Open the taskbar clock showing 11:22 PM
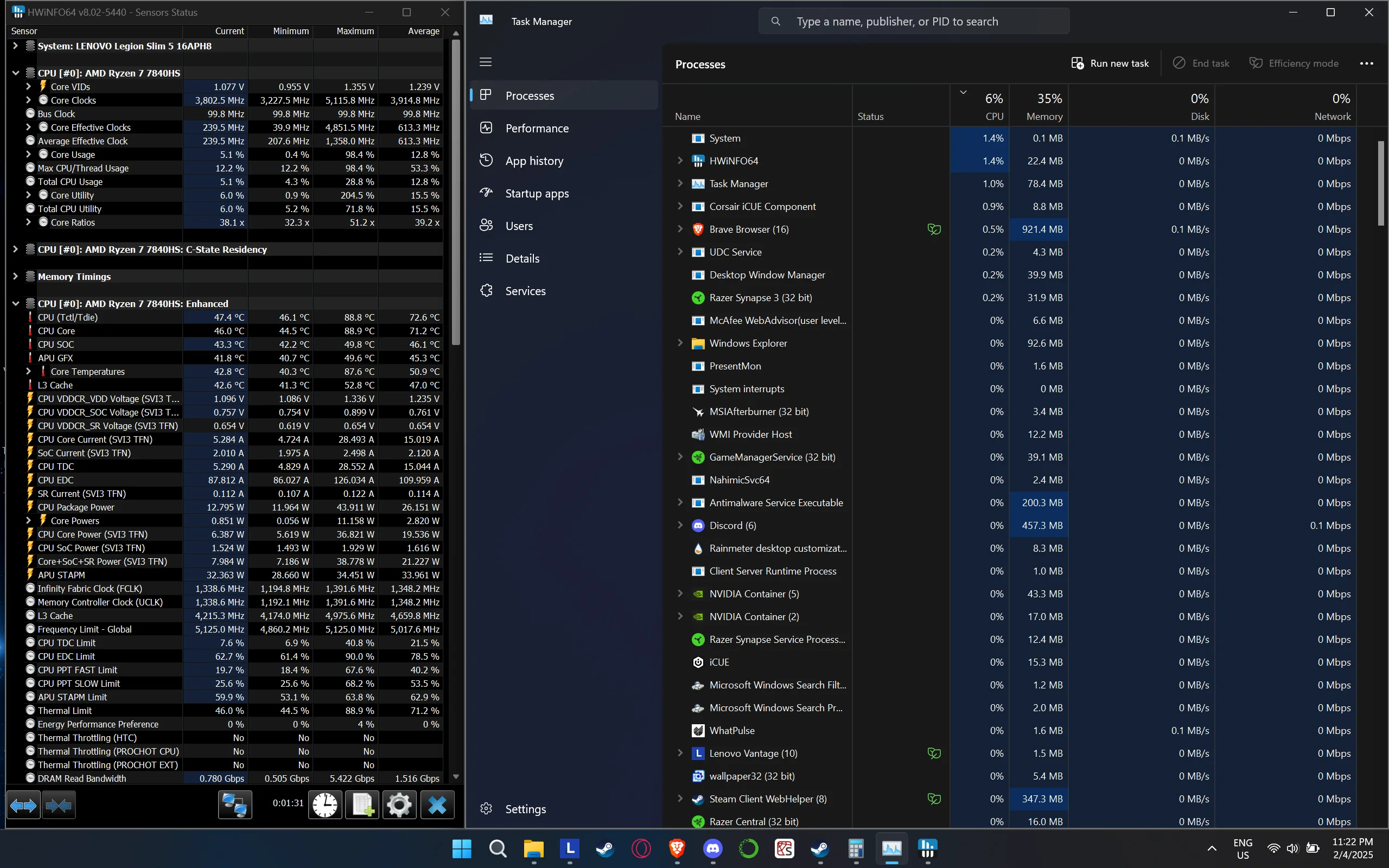The width and height of the screenshot is (1389, 868). pos(1353,848)
